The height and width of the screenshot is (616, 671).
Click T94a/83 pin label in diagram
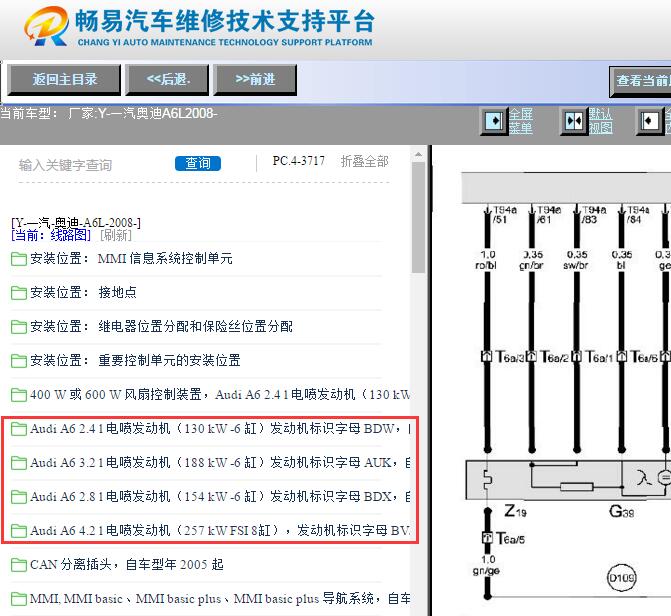pyautogui.click(x=594, y=215)
